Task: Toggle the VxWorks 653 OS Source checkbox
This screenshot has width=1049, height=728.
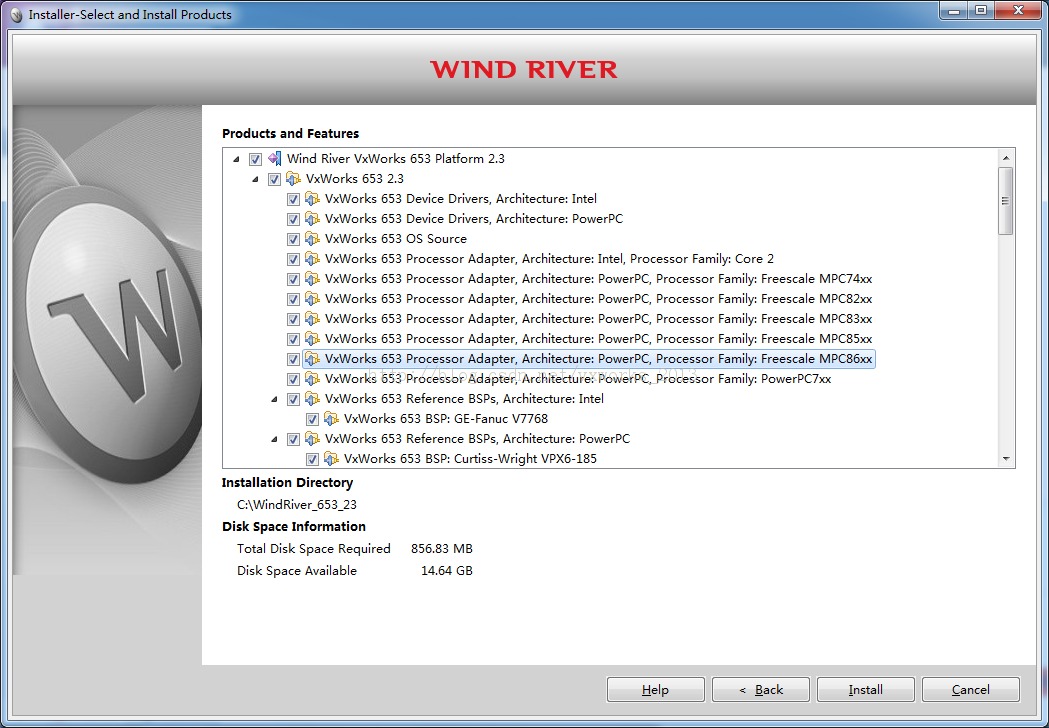Action: [x=293, y=240]
